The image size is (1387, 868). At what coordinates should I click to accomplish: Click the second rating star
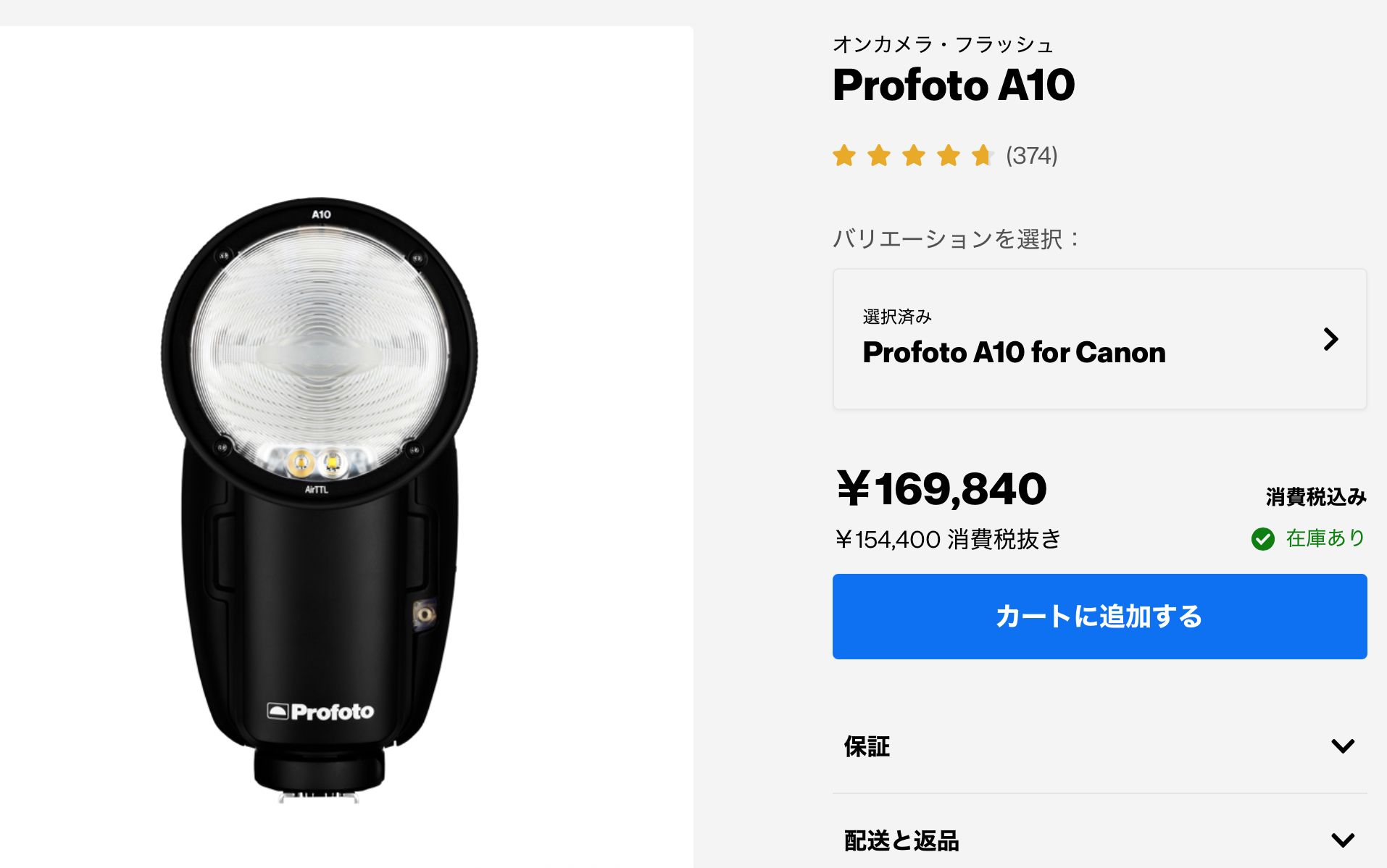pyautogui.click(x=879, y=155)
